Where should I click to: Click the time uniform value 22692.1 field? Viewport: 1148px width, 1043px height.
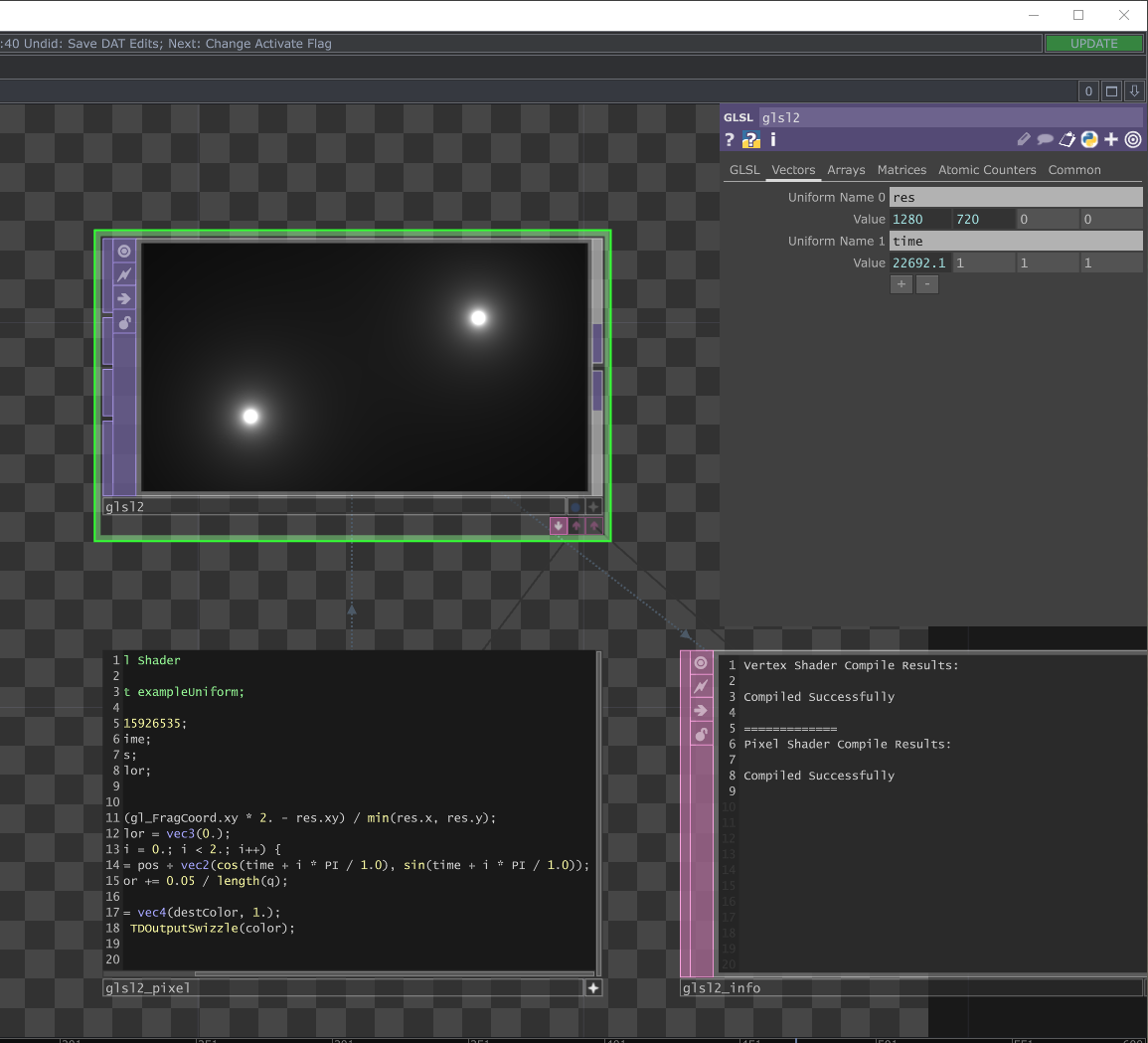pos(919,263)
